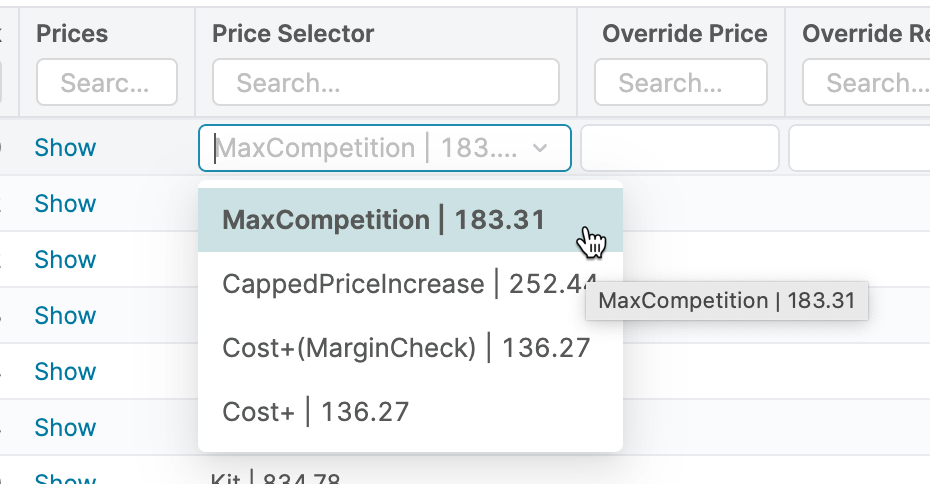
Task: Focus the Price Selector column search field
Action: (385, 82)
